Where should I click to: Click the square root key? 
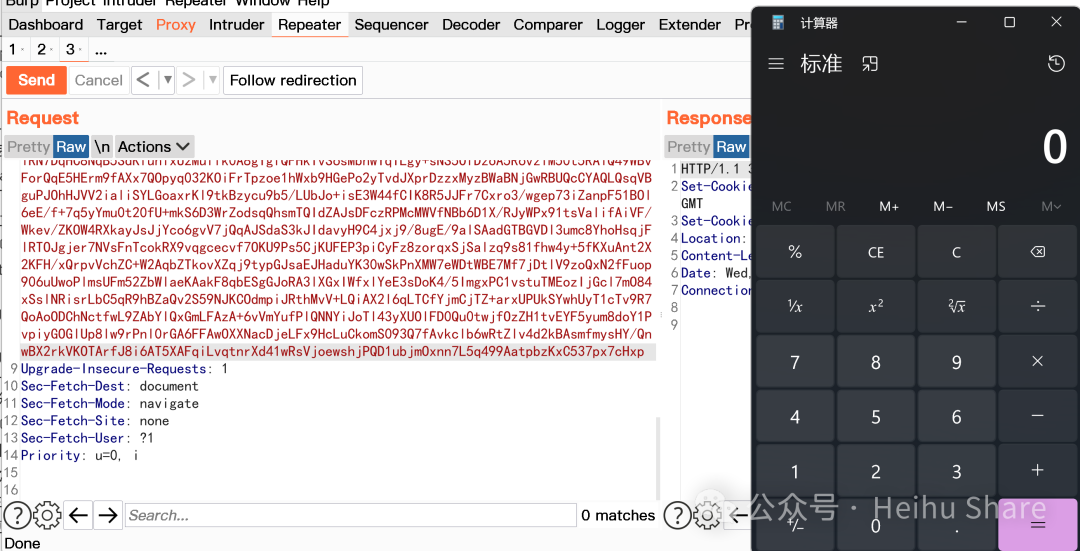click(x=957, y=306)
